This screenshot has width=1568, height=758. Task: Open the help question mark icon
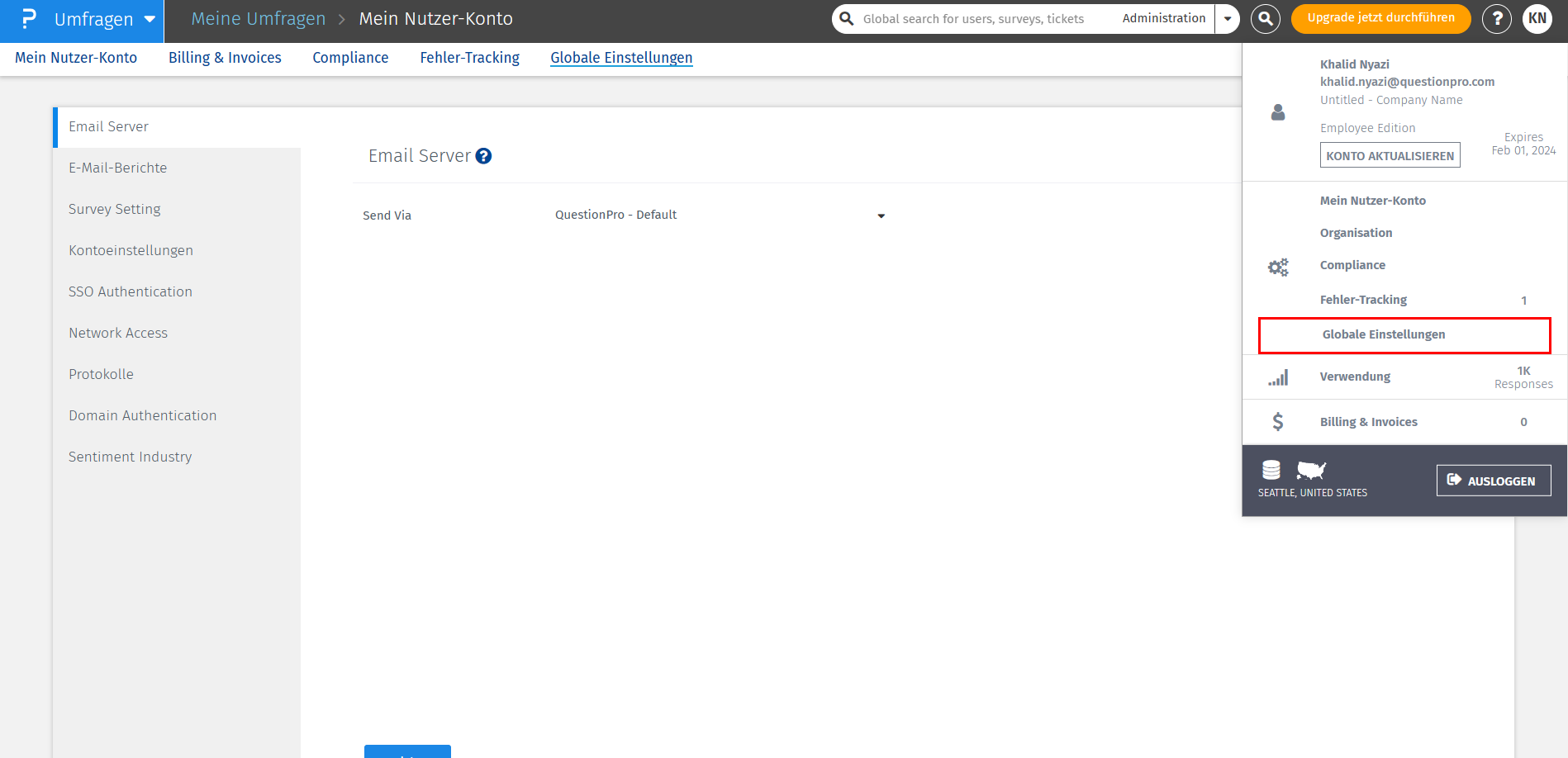[1496, 19]
